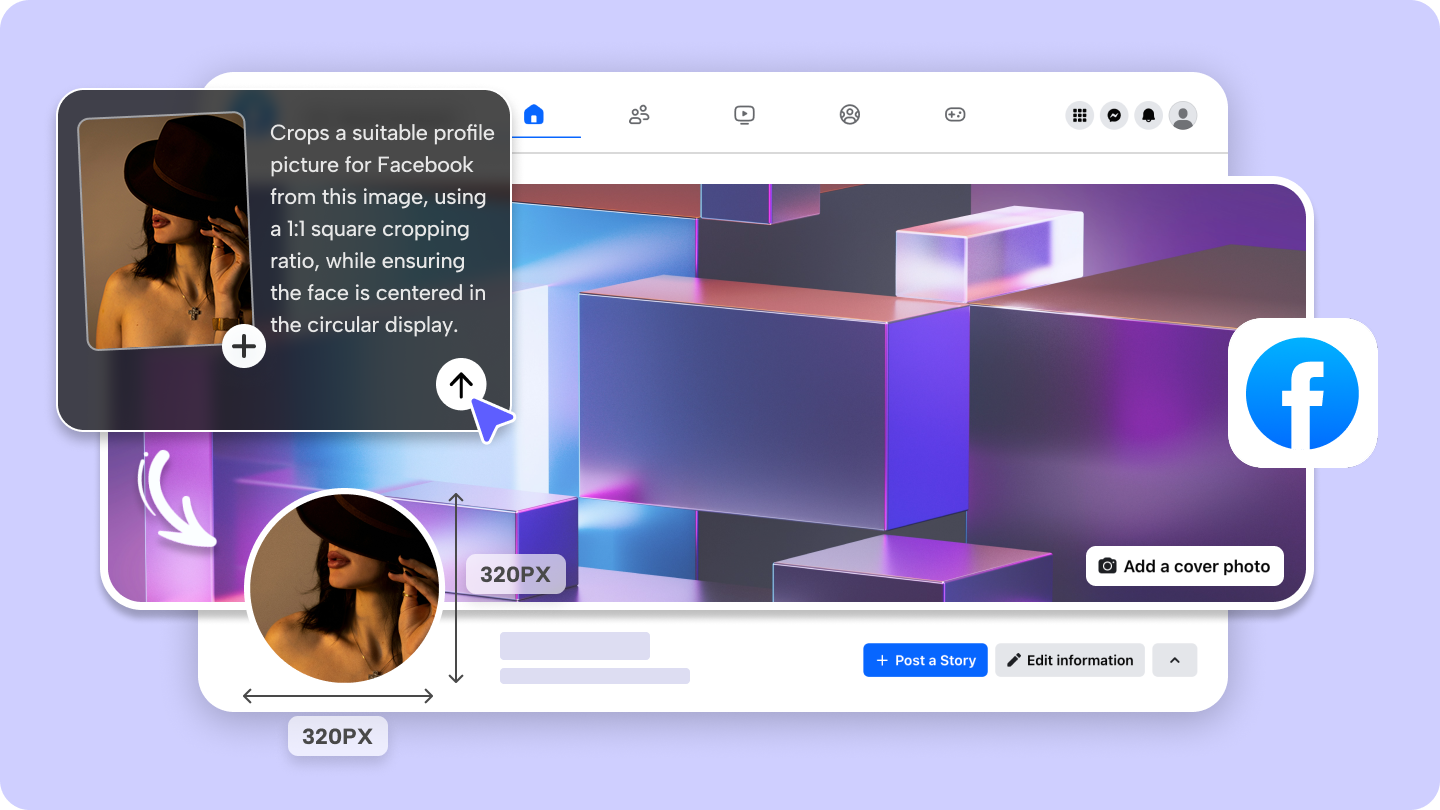
Task: Select the Home tab icon
Action: coord(533,114)
